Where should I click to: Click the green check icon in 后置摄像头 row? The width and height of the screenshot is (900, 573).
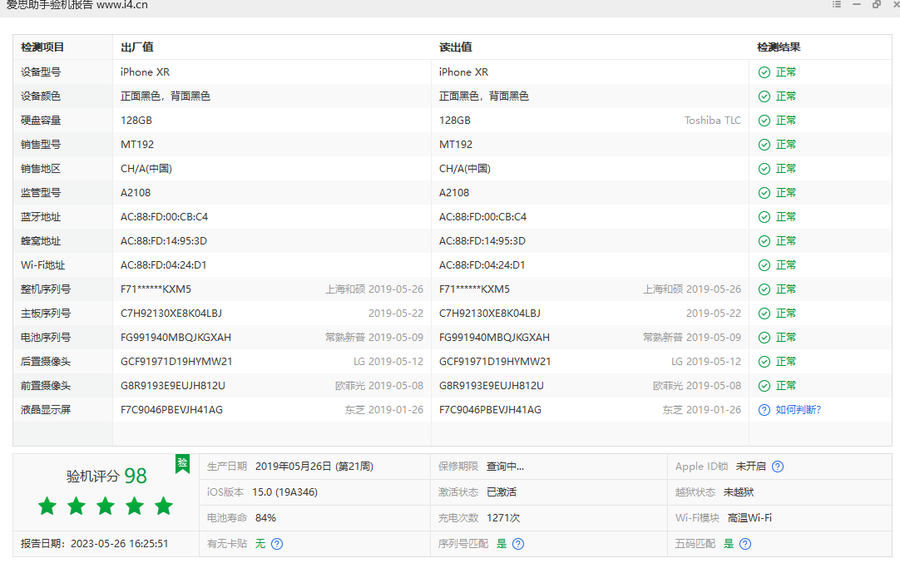click(764, 362)
